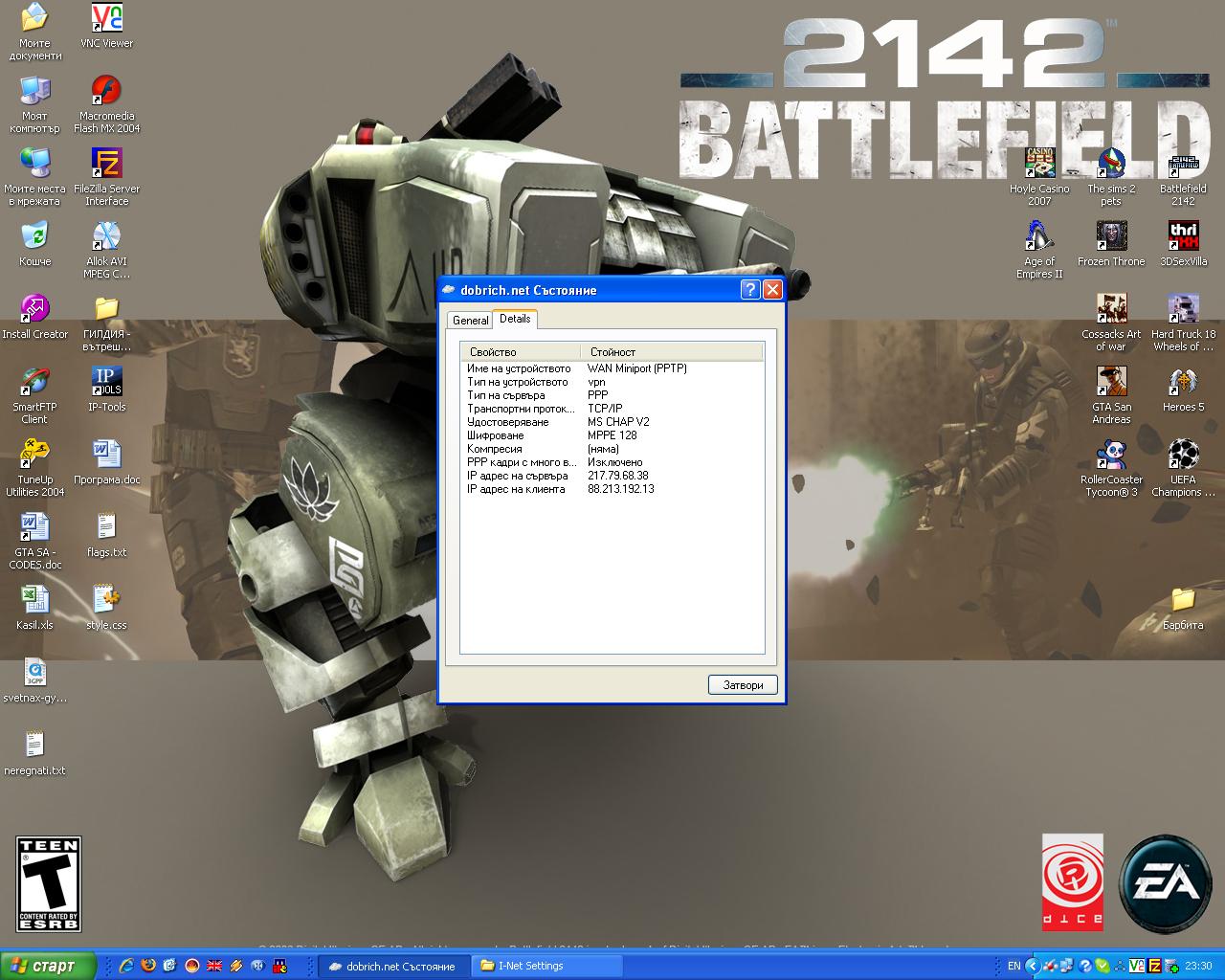Select the IP-Tools desktop shortcut
This screenshot has width=1225, height=980.
(x=106, y=390)
